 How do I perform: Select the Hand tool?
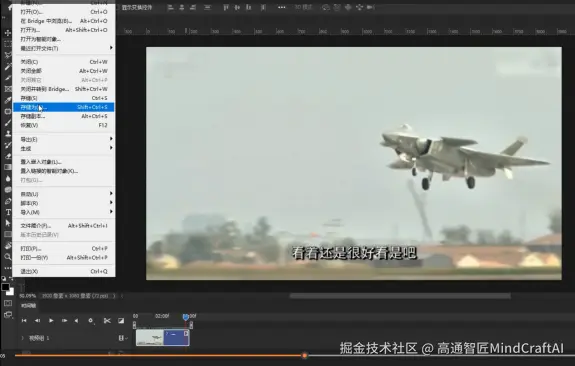pos(7,245)
